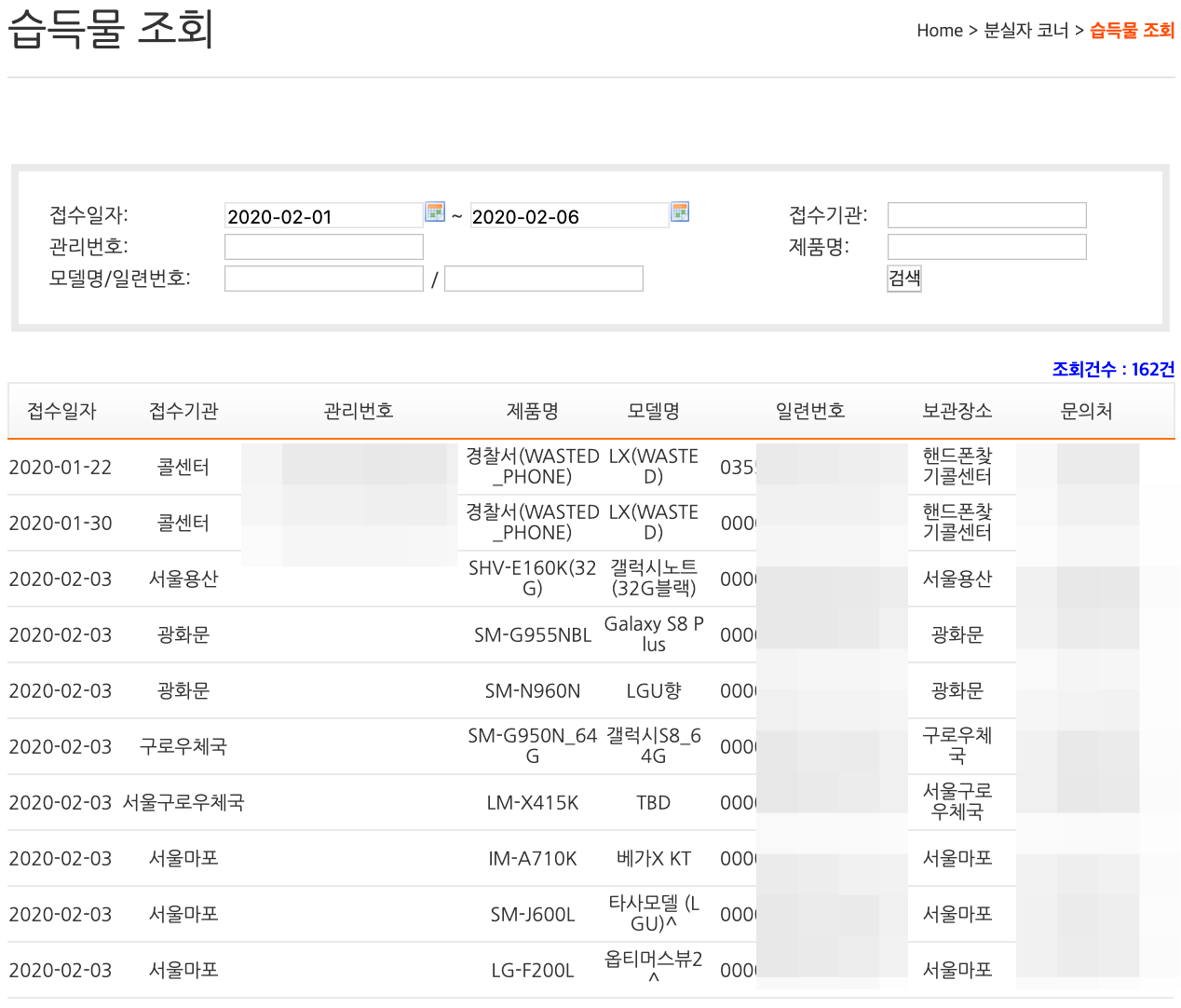The height and width of the screenshot is (1008, 1181).
Task: Focus the 제품명 input field
Action: [987, 247]
